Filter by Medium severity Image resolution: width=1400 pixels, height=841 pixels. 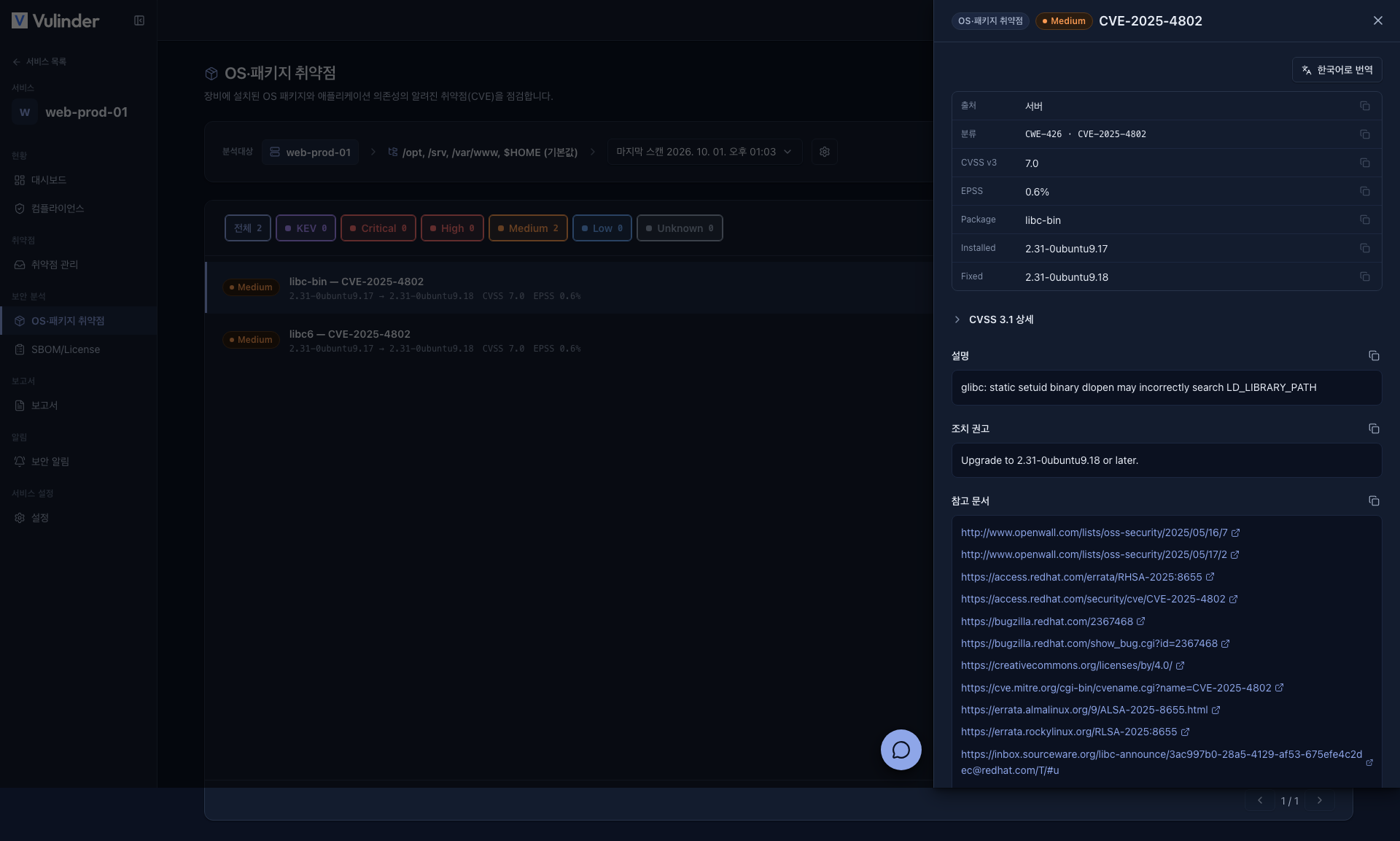click(528, 228)
